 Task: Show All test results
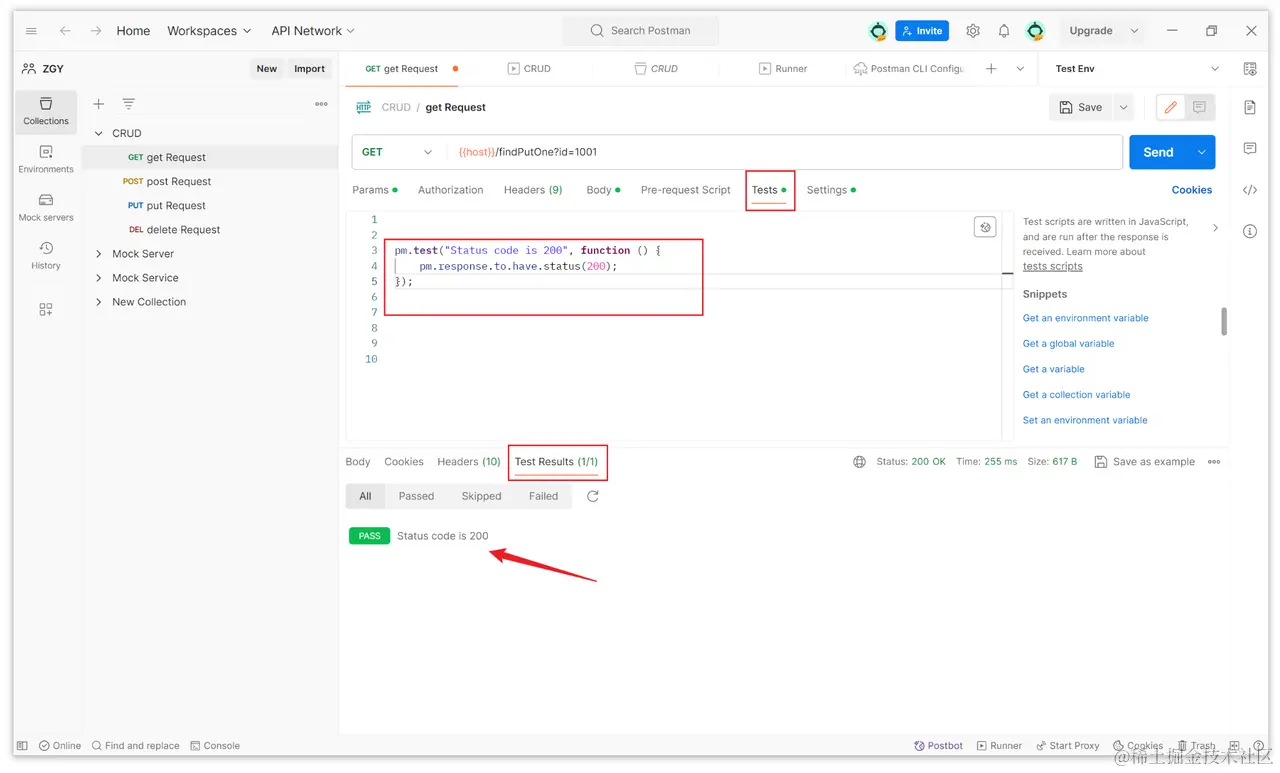pos(365,496)
